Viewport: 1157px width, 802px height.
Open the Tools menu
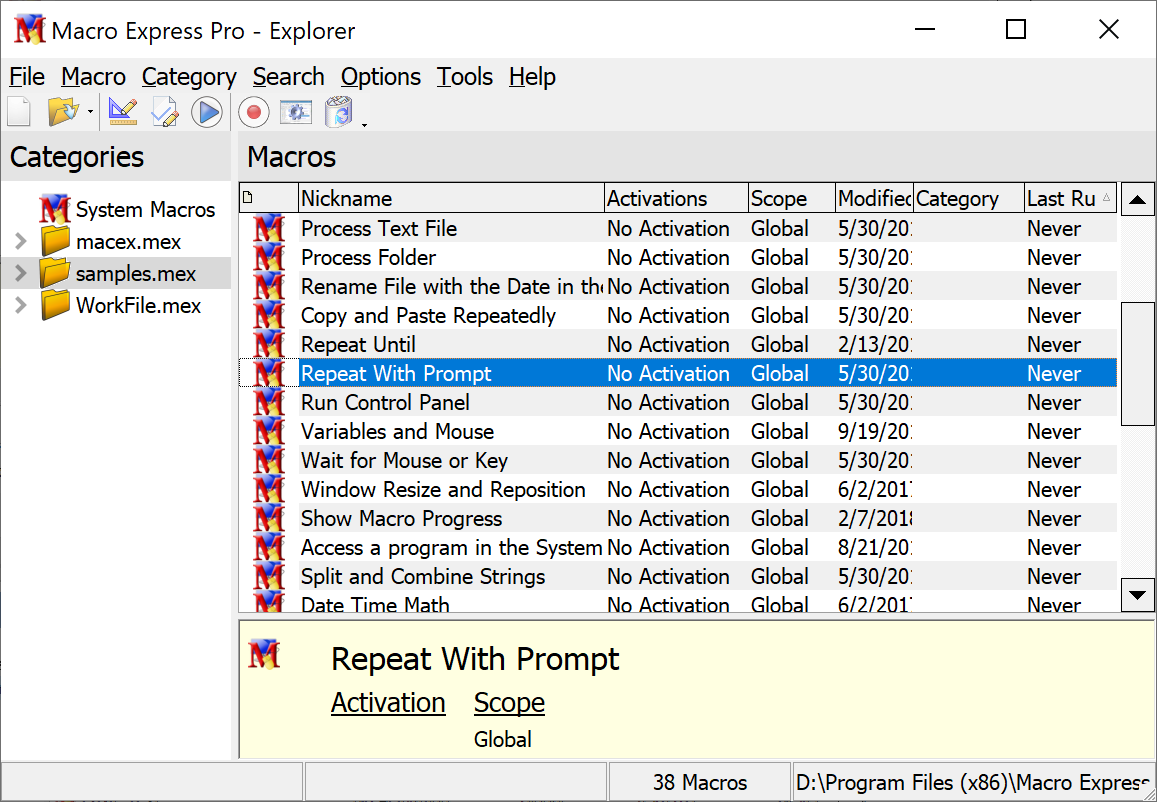pos(464,77)
